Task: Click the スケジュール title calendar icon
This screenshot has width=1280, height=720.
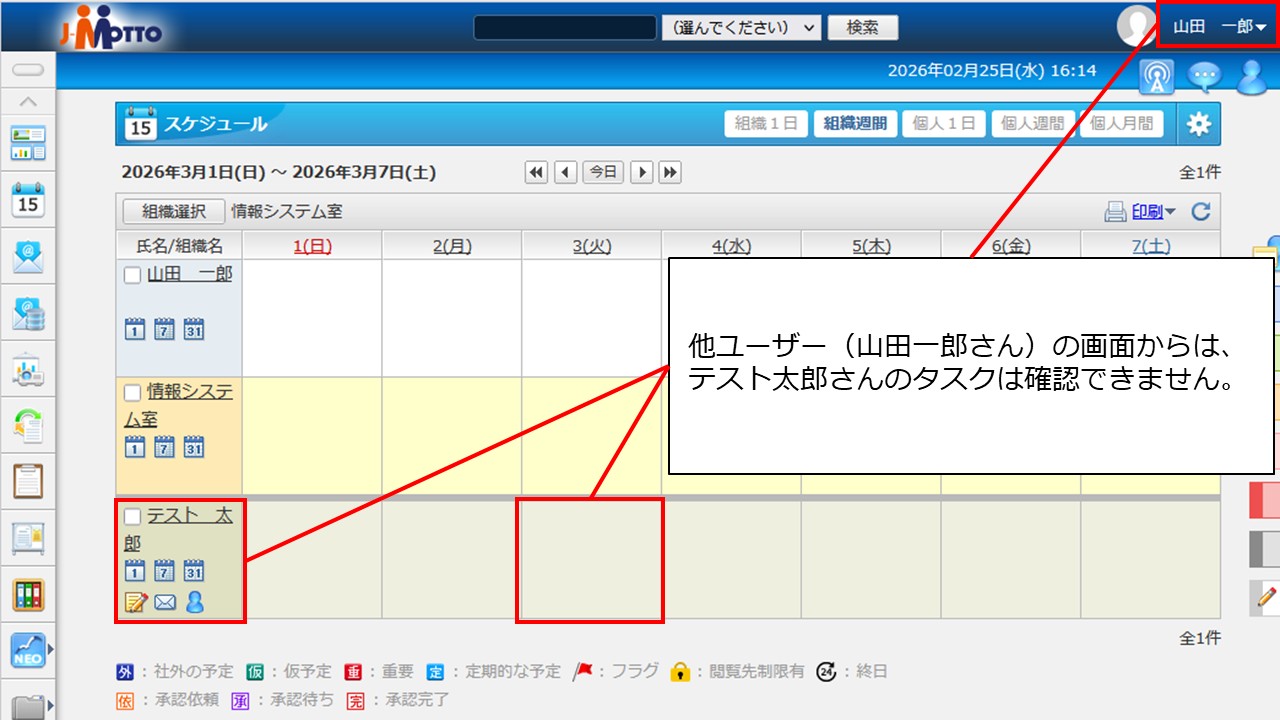Action: pos(141,123)
